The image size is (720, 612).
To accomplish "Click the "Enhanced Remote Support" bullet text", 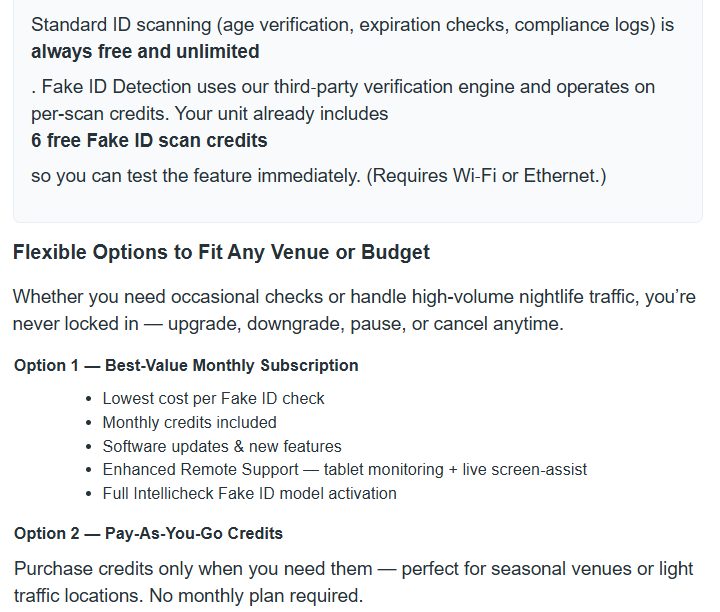I will pos(200,470).
